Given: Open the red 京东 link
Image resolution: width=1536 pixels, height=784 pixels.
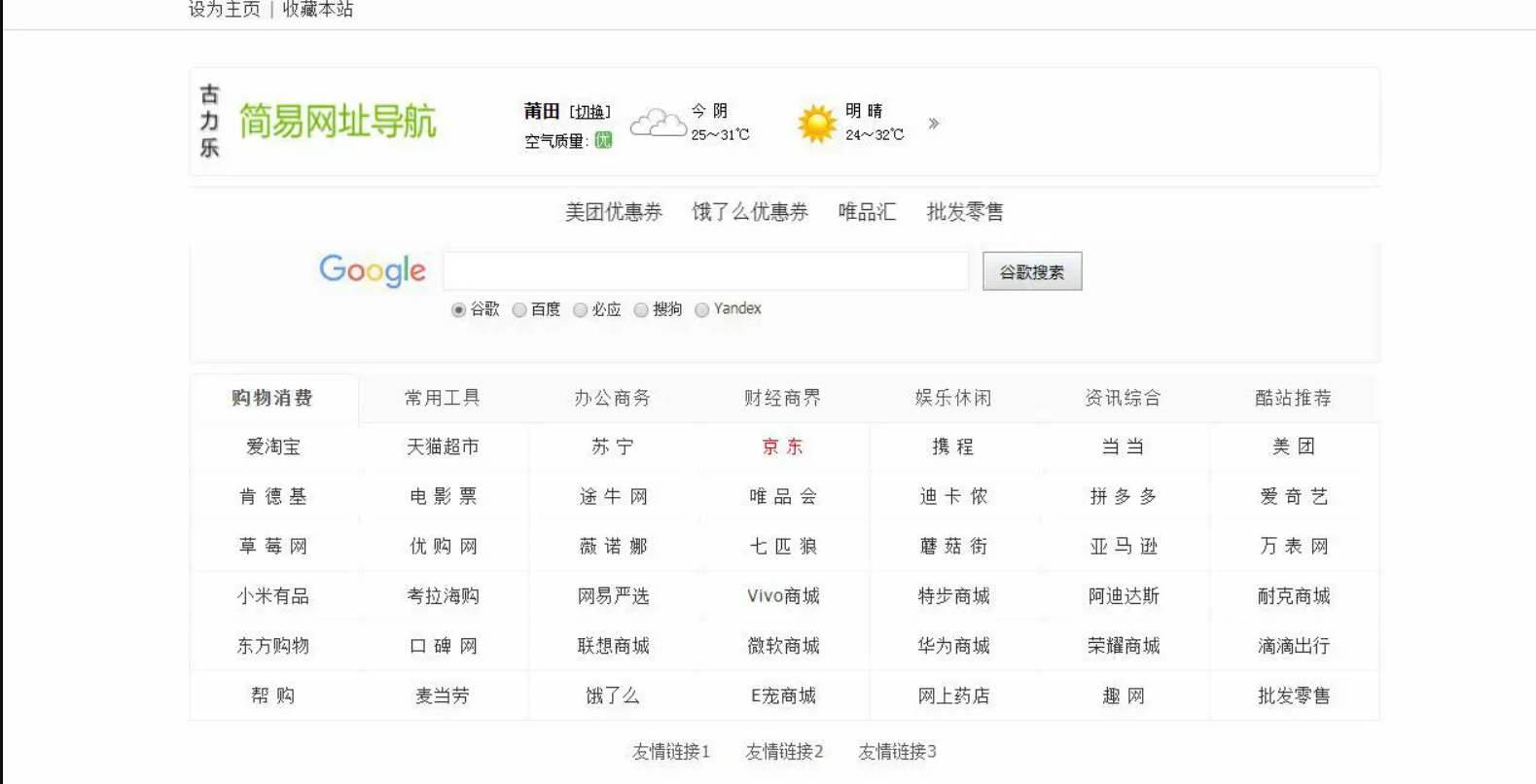Looking at the screenshot, I should (783, 446).
